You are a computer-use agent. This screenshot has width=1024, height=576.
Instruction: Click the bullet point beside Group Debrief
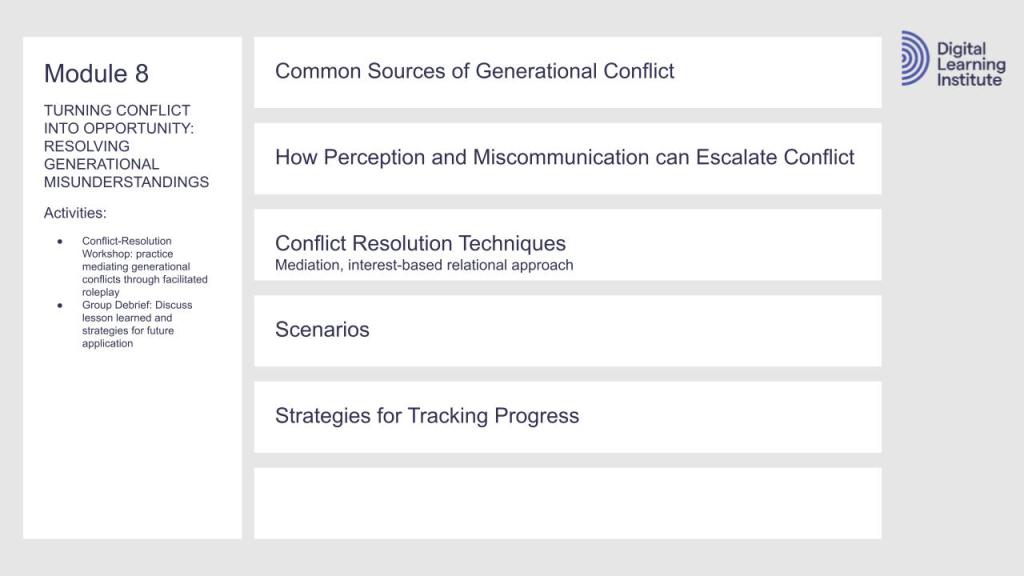[x=60, y=305]
